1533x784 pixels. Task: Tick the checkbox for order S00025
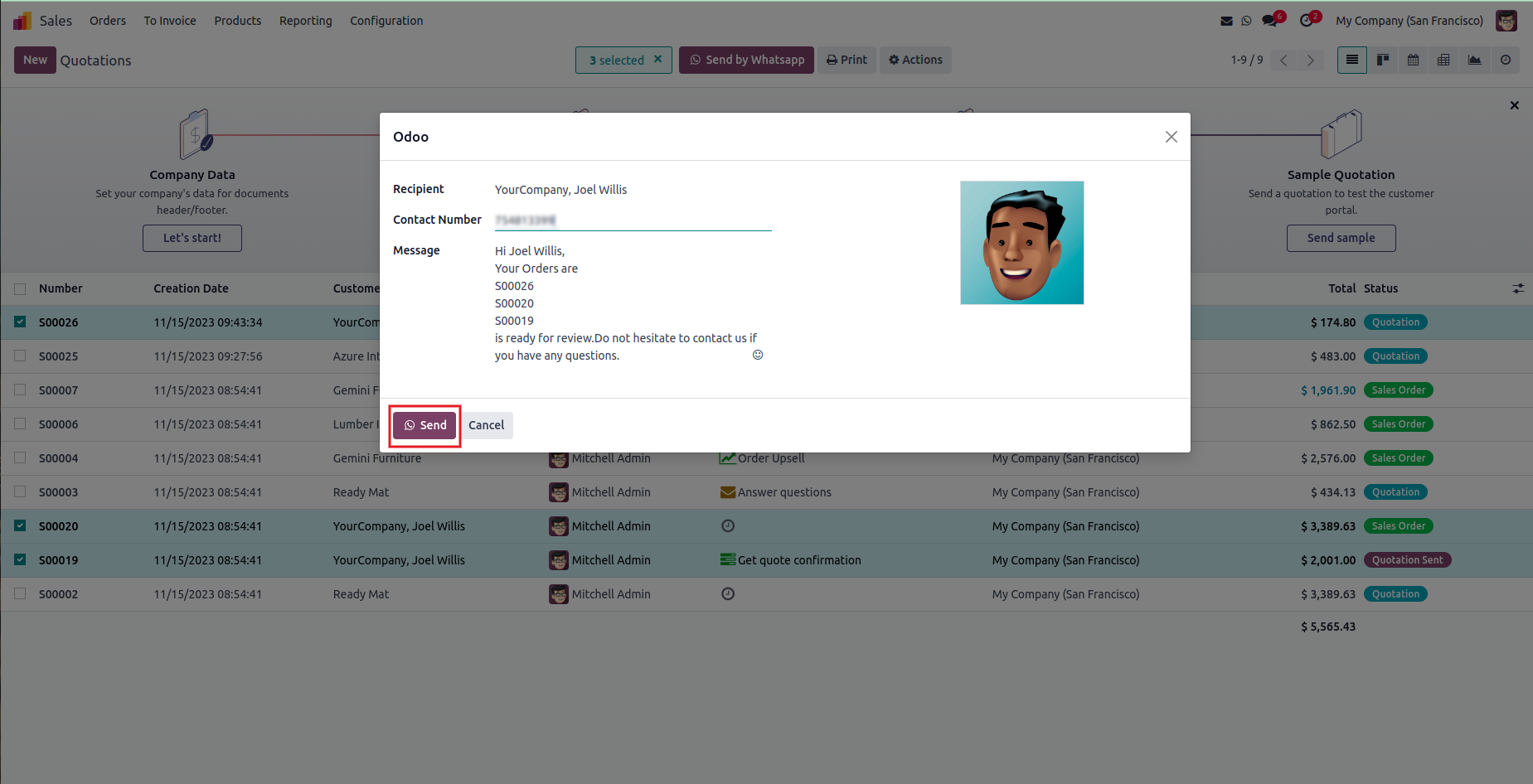tap(20, 356)
